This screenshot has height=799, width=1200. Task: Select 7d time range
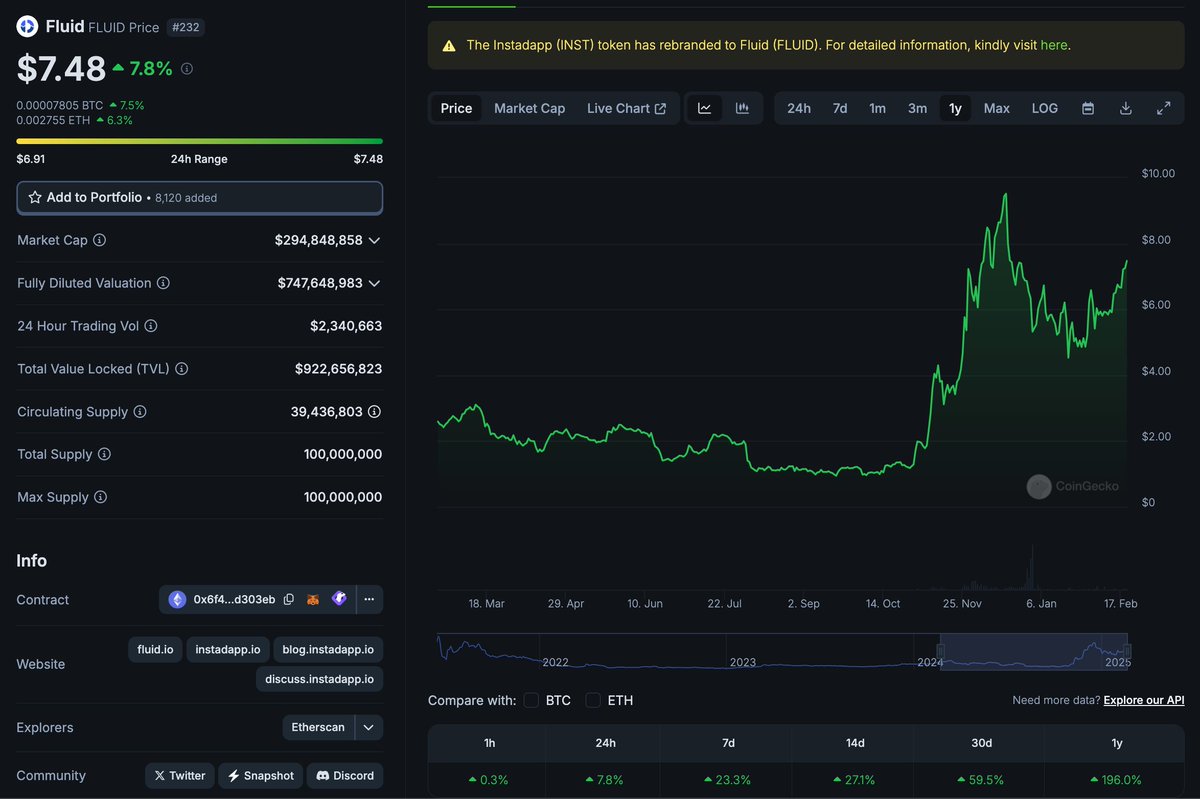click(840, 108)
